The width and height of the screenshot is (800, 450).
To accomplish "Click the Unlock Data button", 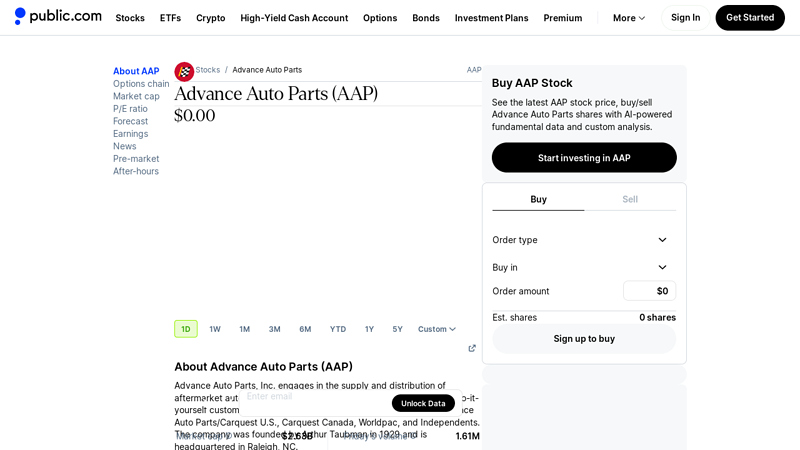I will coord(423,404).
